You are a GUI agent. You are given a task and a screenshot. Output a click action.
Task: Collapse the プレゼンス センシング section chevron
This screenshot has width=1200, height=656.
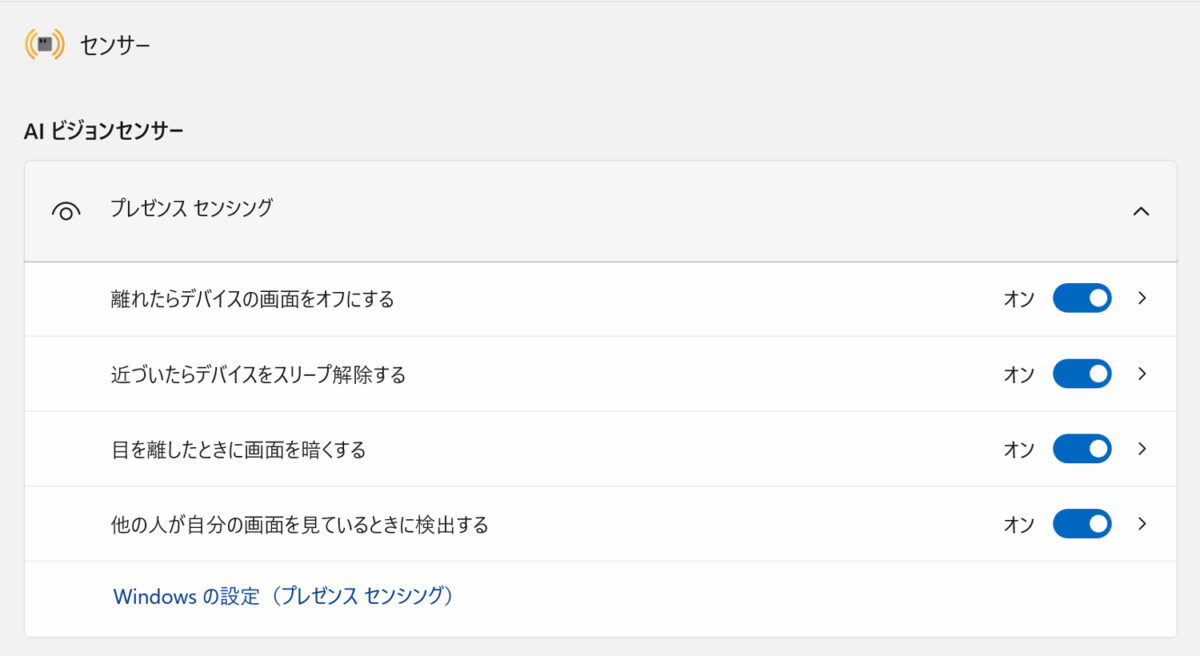pos(1140,211)
